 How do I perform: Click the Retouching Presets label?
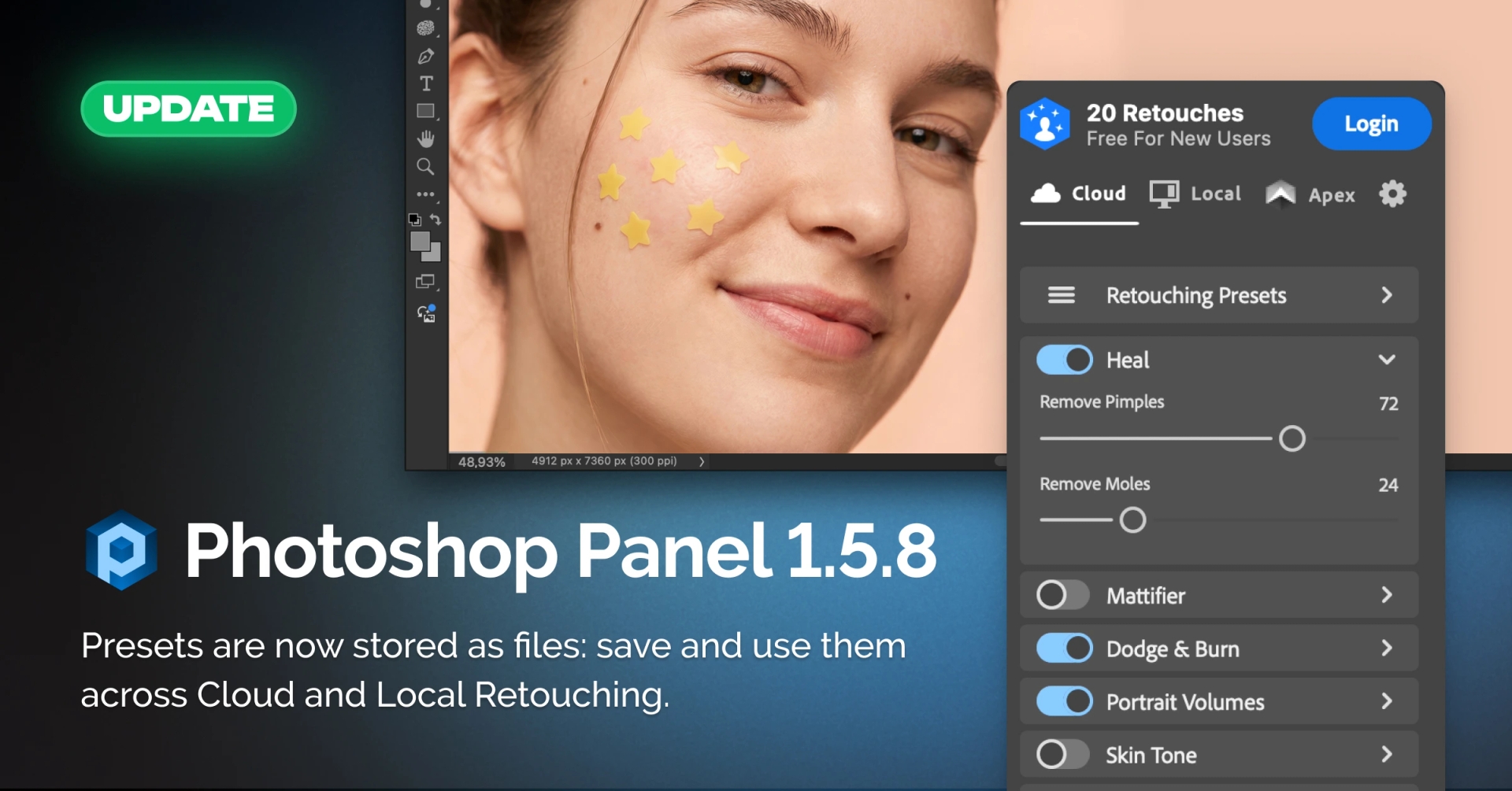[x=1196, y=296]
